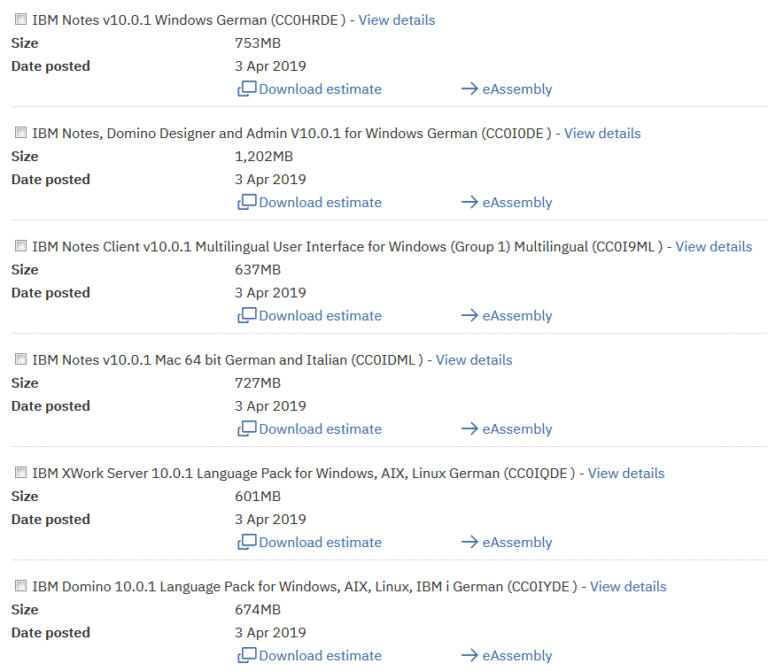Open eAssembly link for XWork Server Language Pack
The height and width of the screenshot is (671, 768).
517,542
